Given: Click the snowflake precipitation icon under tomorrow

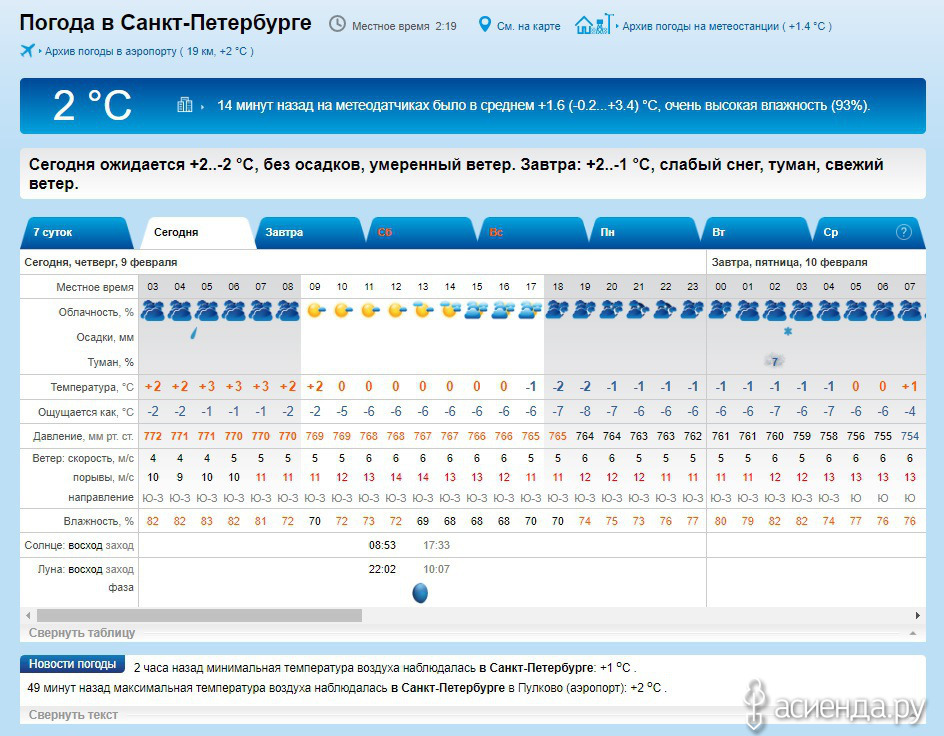Looking at the screenshot, I should pyautogui.click(x=787, y=331).
